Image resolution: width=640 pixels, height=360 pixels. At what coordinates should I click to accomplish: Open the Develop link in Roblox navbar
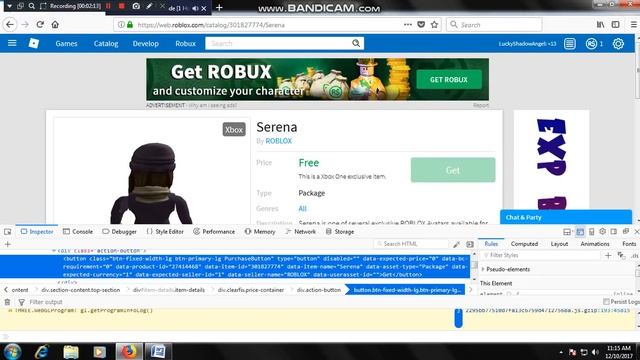[145, 43]
